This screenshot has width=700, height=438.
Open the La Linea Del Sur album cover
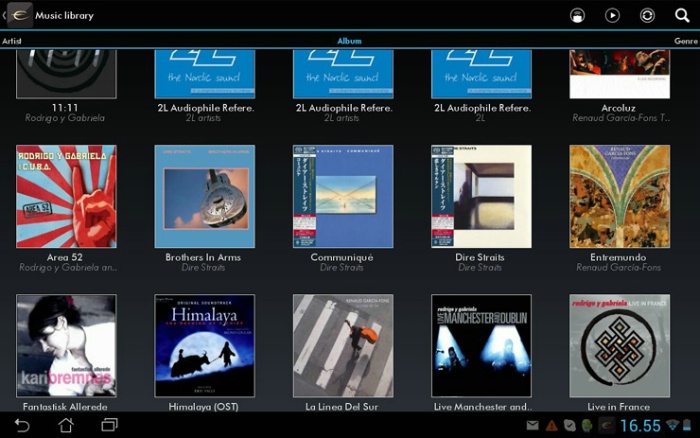343,346
